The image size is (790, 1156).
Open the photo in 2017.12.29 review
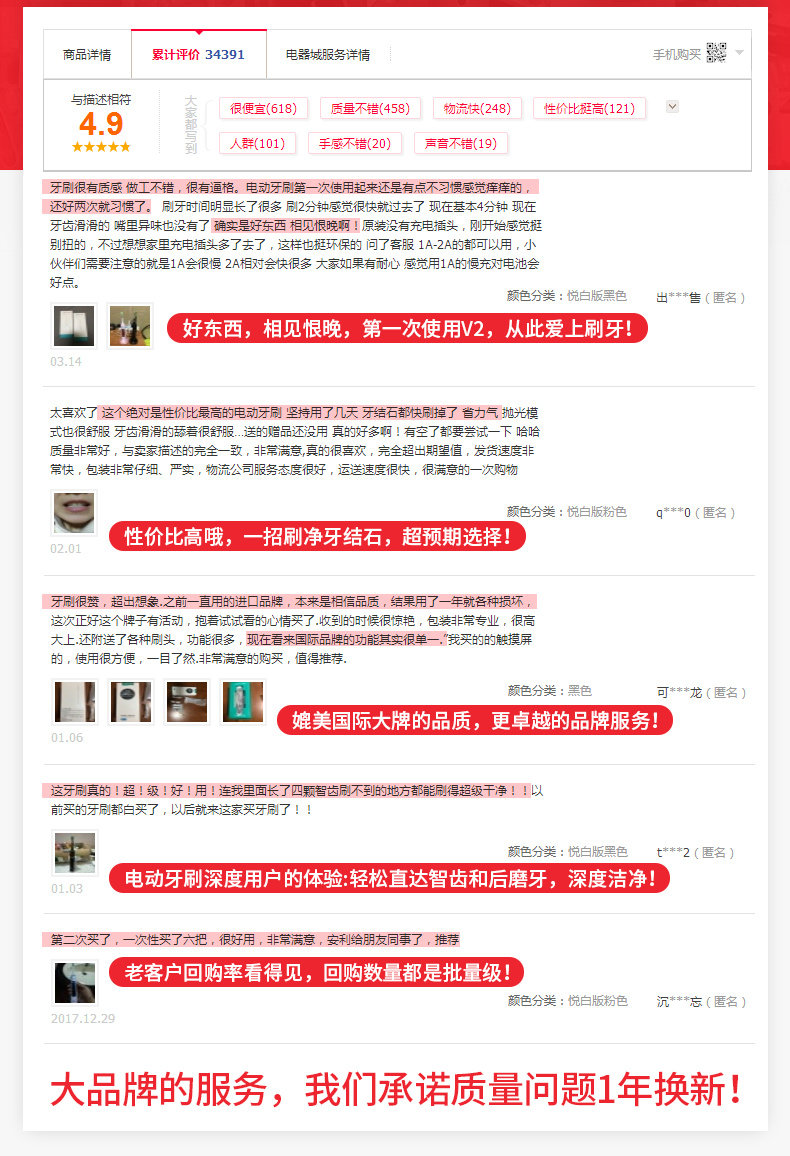pos(74,983)
